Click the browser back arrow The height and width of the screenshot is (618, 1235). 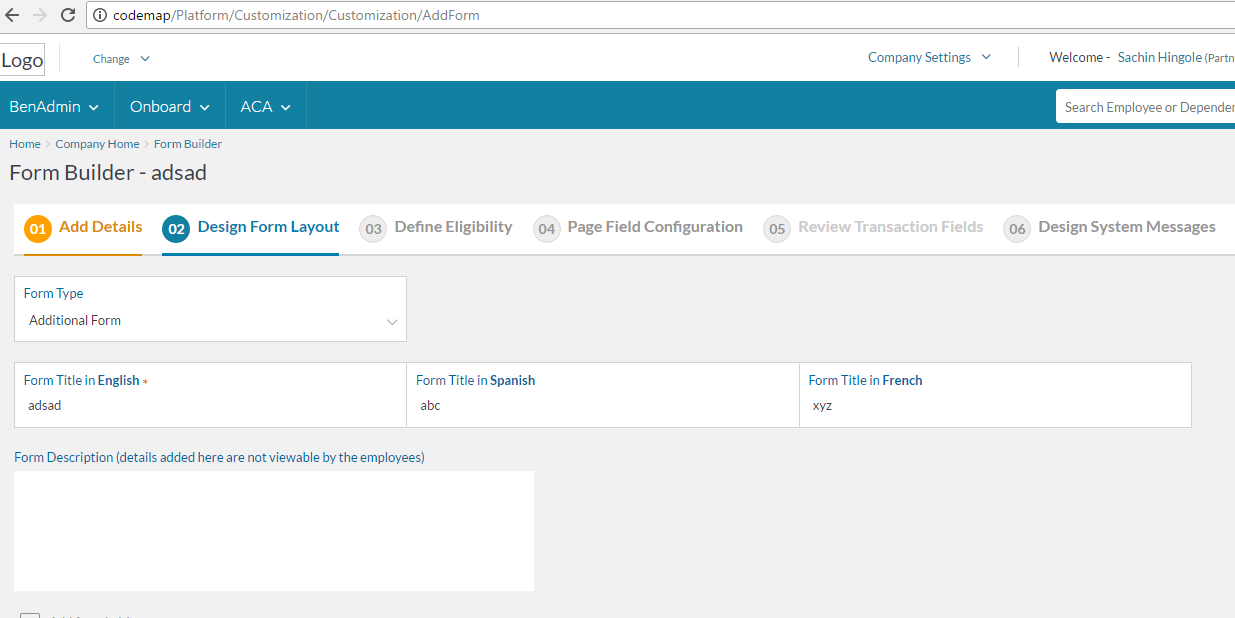pos(13,16)
